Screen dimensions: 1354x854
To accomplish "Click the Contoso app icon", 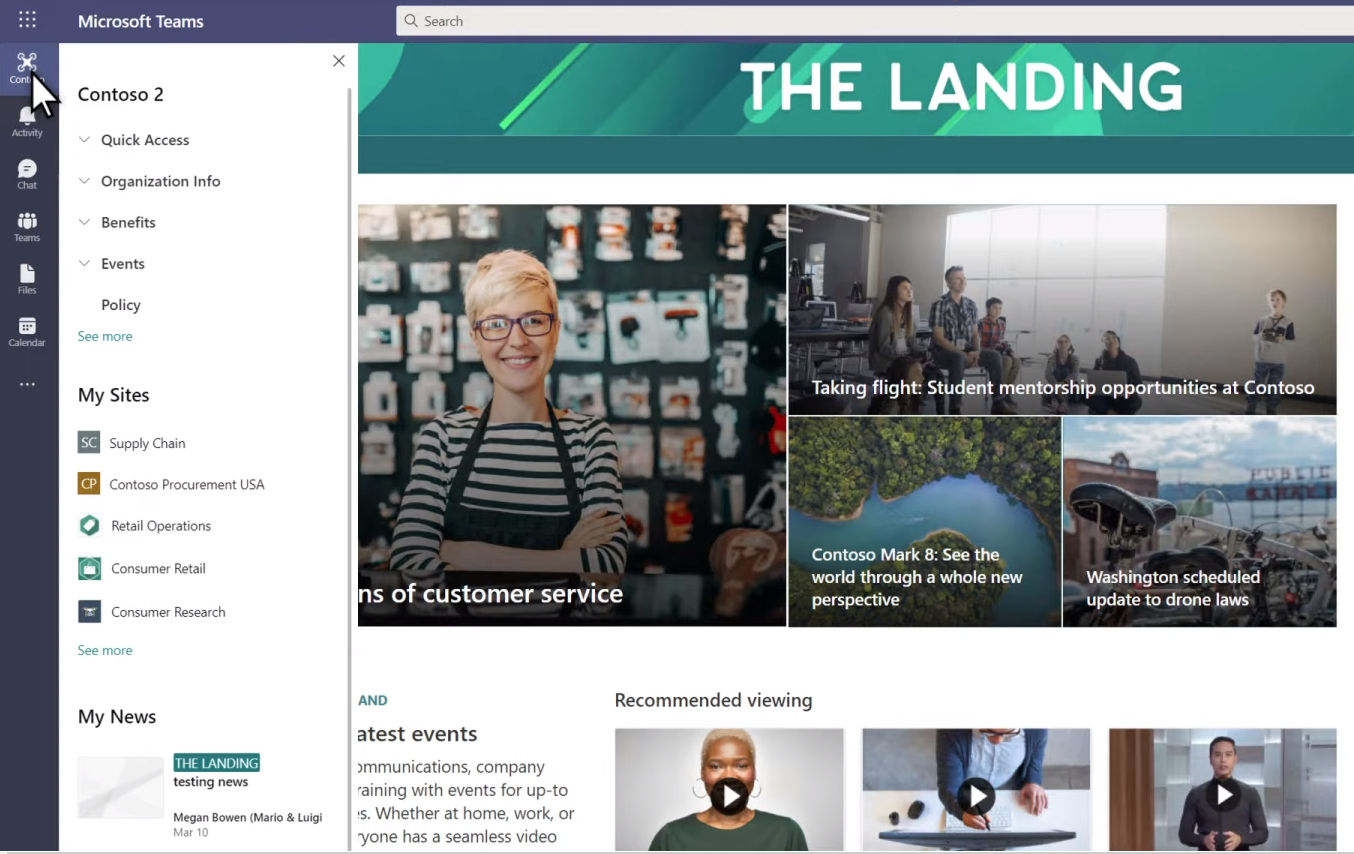I will click(27, 69).
